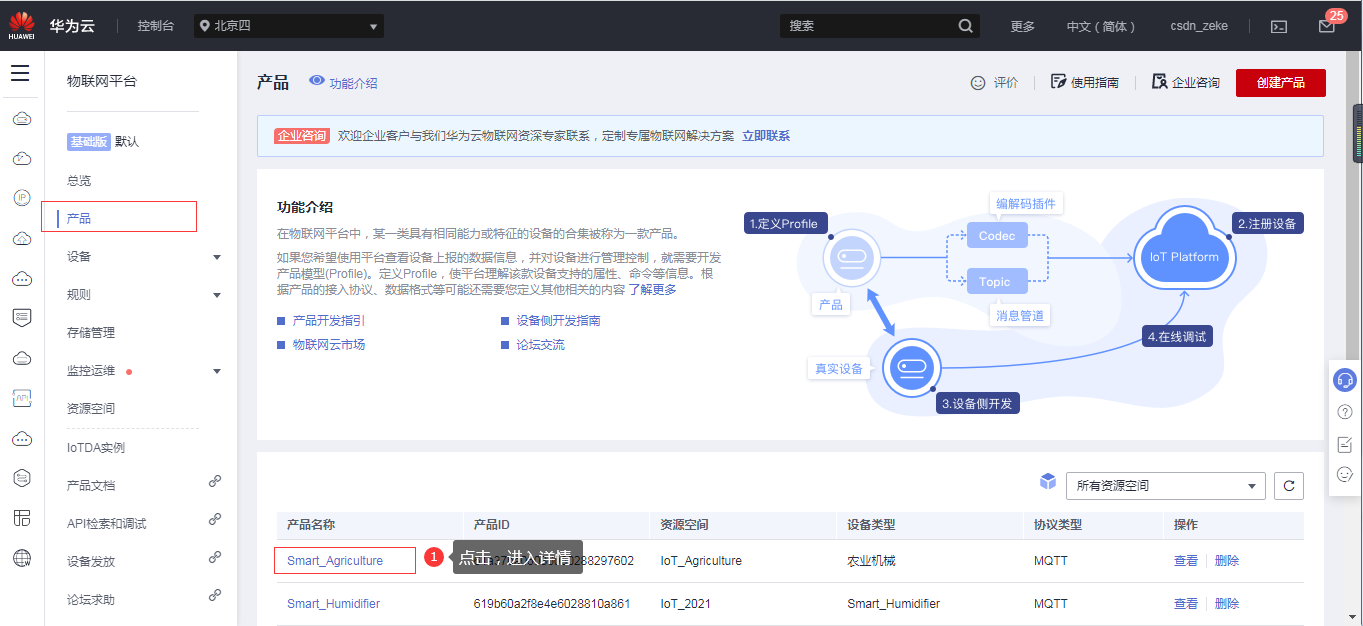The width and height of the screenshot is (1363, 626).
Task: Click the 立即联系 link
Action: pyautogui.click(x=766, y=136)
